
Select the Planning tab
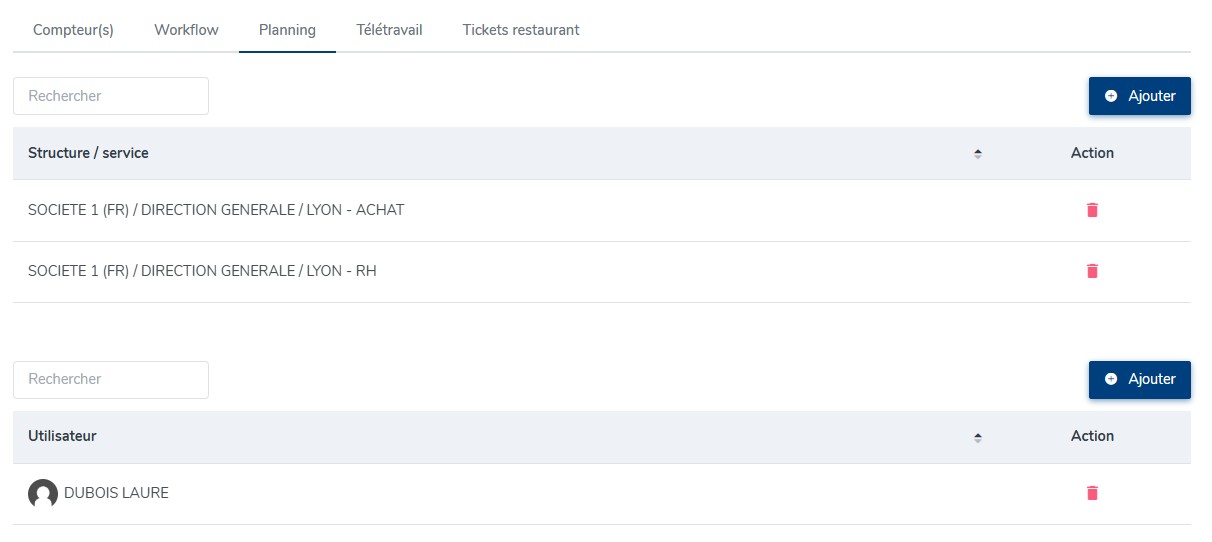(287, 30)
